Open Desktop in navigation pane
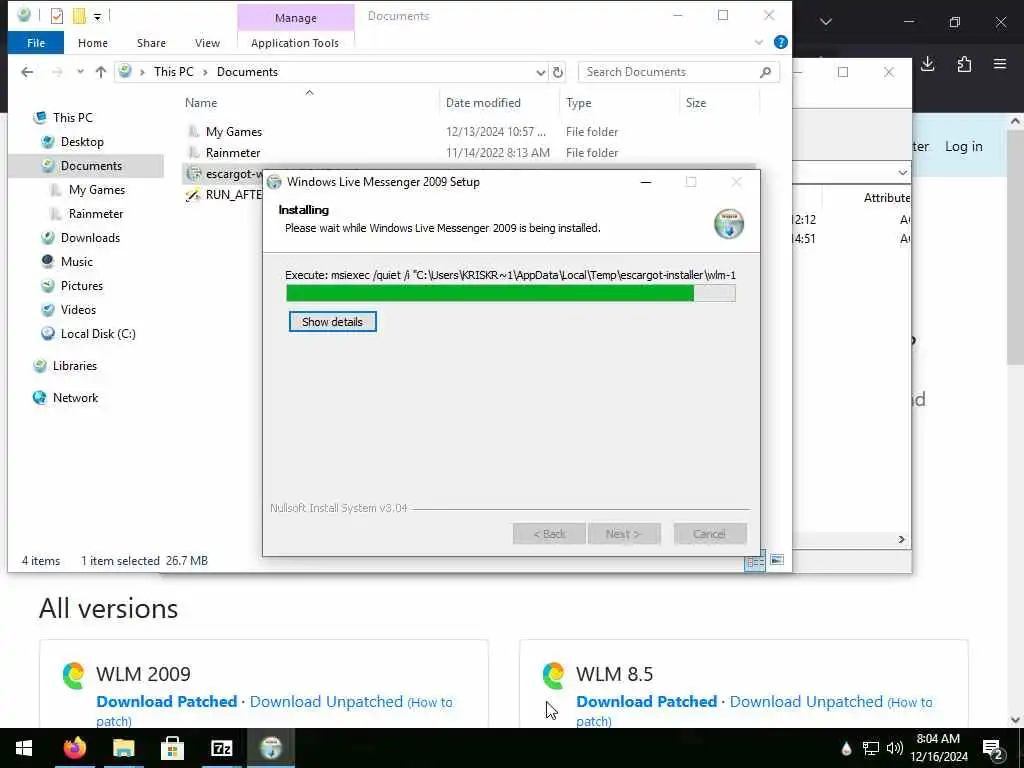Image resolution: width=1024 pixels, height=768 pixels. click(x=82, y=142)
